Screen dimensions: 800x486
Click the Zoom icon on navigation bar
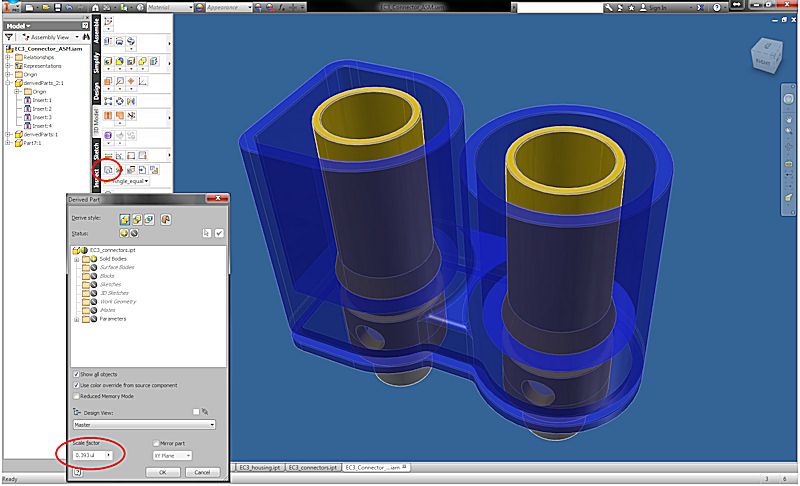coord(788,132)
